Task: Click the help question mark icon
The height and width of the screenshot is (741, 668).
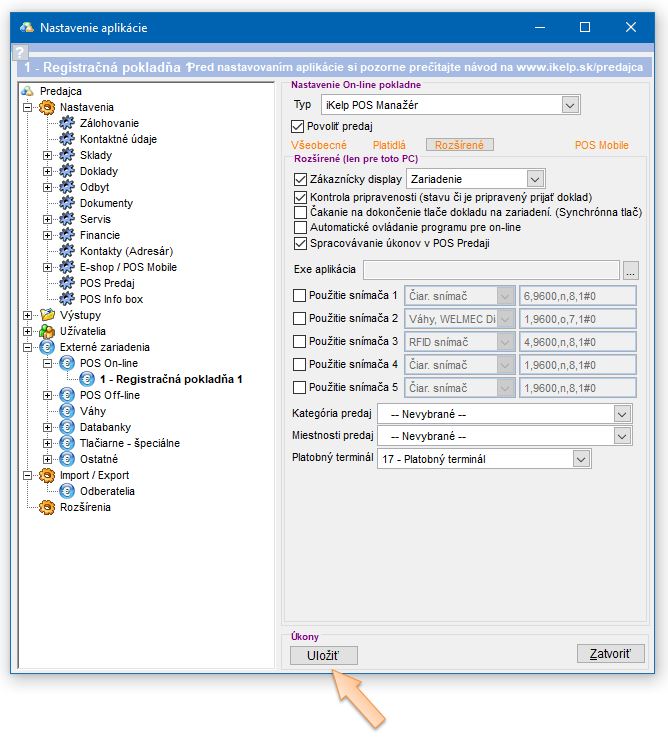Action: tap(19, 53)
